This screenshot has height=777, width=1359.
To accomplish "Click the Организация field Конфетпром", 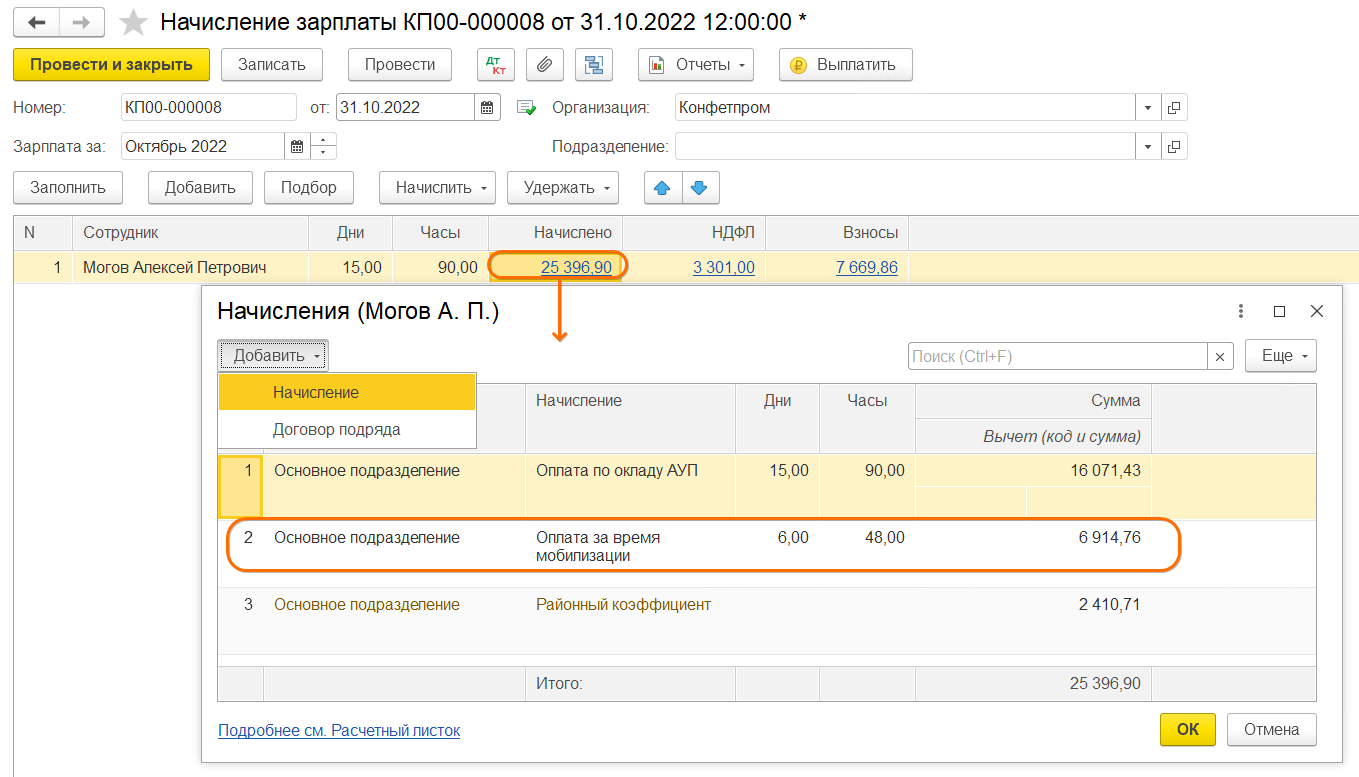I will [x=905, y=107].
